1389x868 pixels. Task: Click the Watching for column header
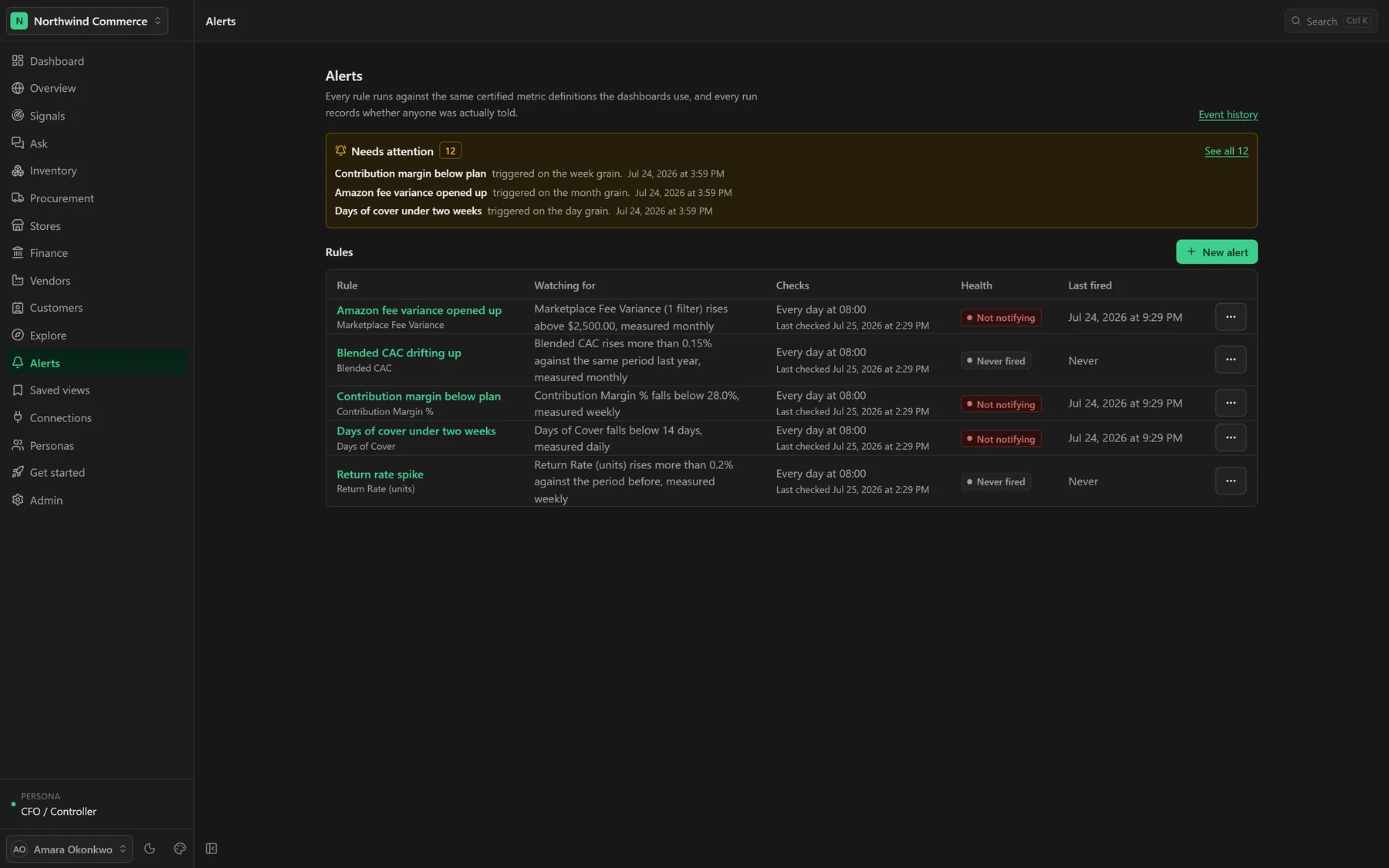(x=565, y=285)
